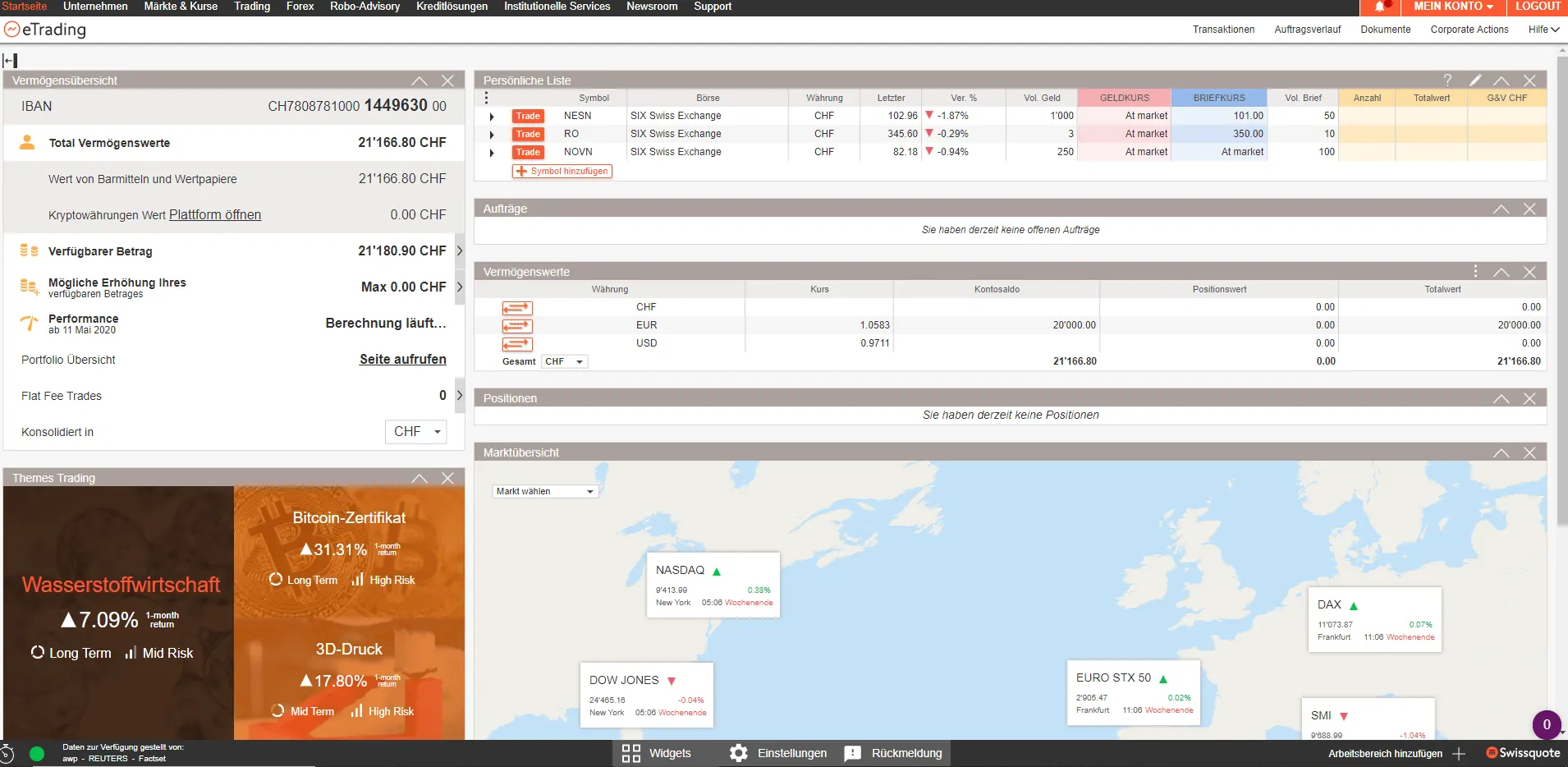
Task: Collapse the Persönliche Liste panel
Action: 1502,80
